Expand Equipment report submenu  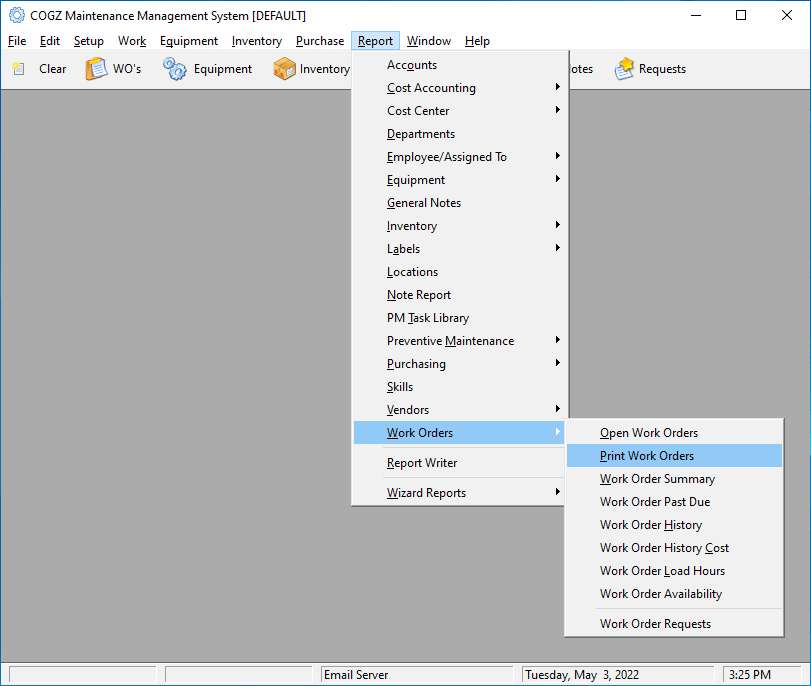(460, 180)
